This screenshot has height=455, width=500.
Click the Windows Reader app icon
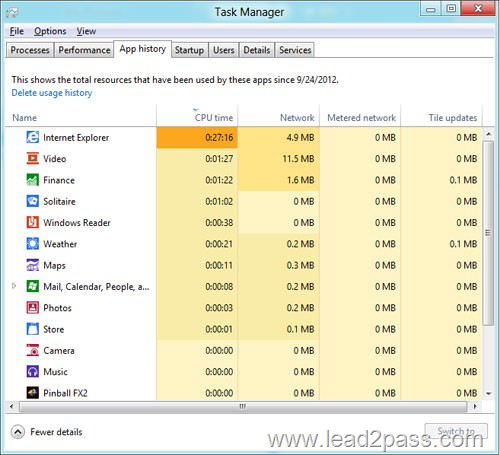(32, 222)
